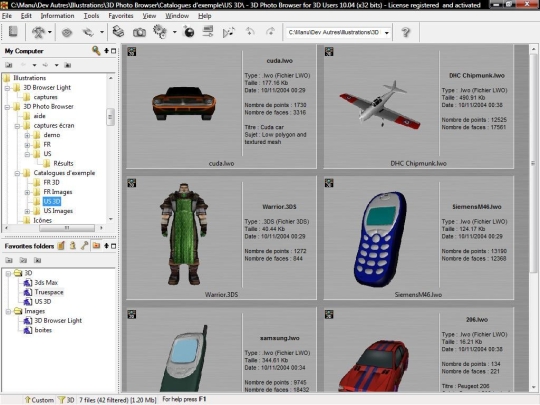Click the 3D badge icon on Warrior.3DS thumbnail

point(132,183)
